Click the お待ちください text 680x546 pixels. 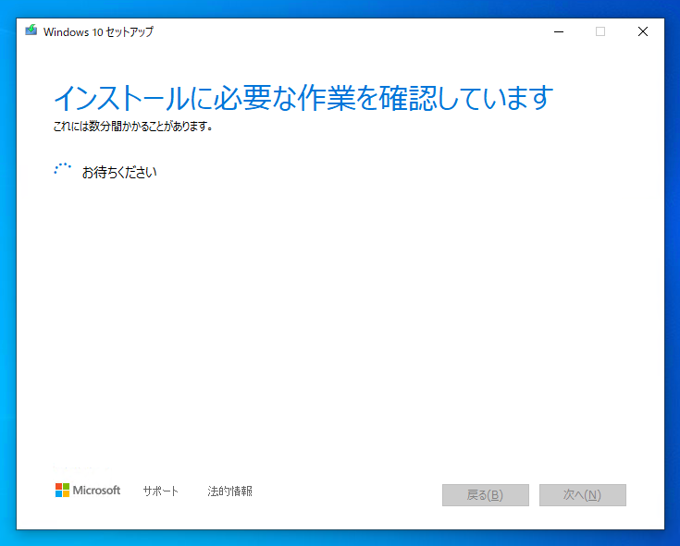click(x=119, y=172)
